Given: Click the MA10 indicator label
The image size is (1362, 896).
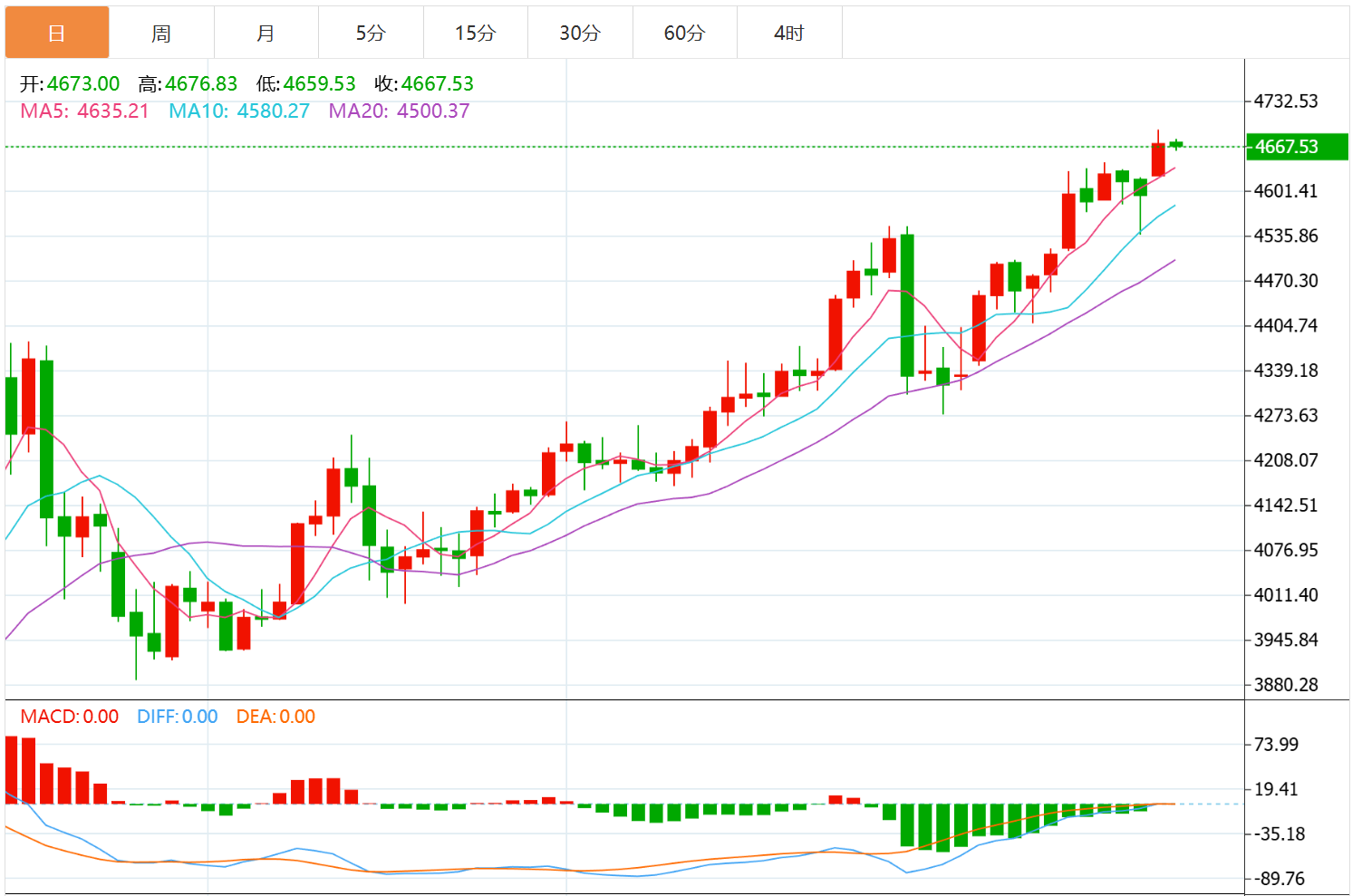Looking at the screenshot, I should click(x=239, y=111).
